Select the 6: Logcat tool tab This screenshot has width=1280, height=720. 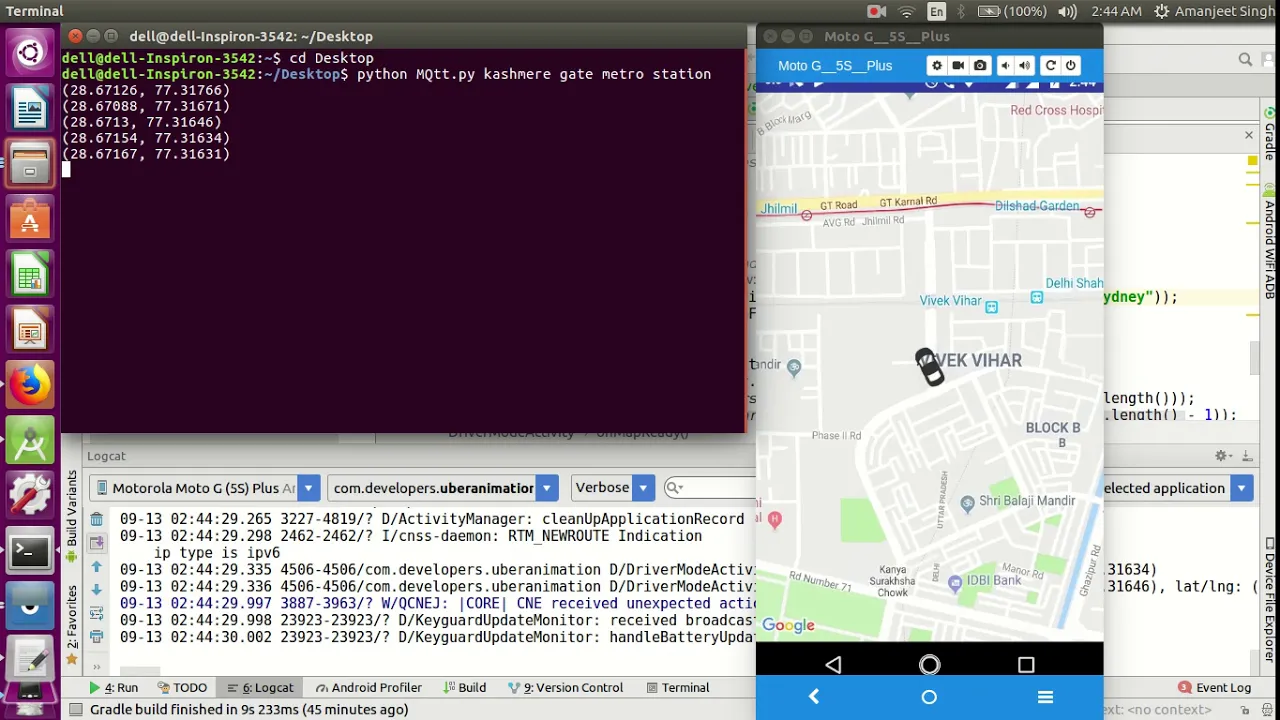tap(260, 688)
